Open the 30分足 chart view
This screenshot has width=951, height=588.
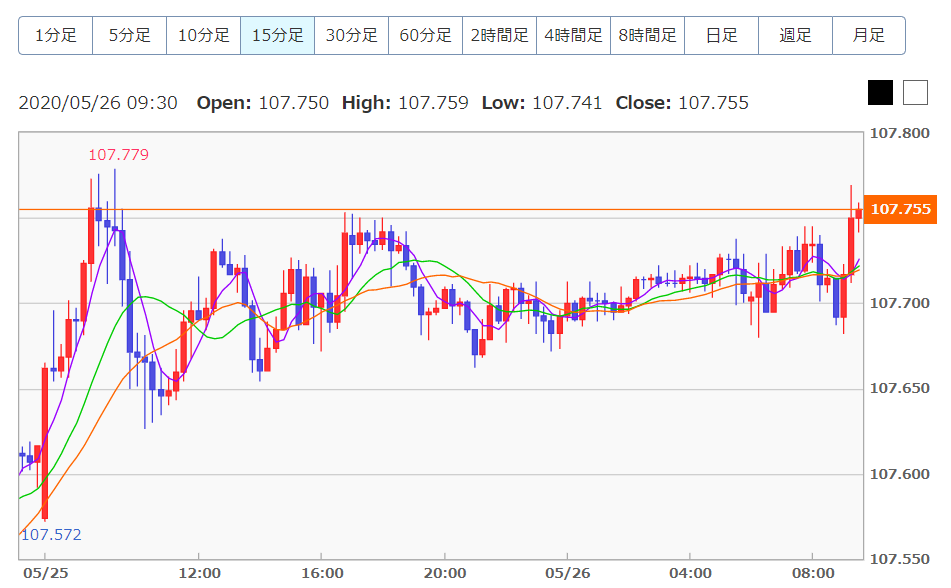(x=352, y=36)
